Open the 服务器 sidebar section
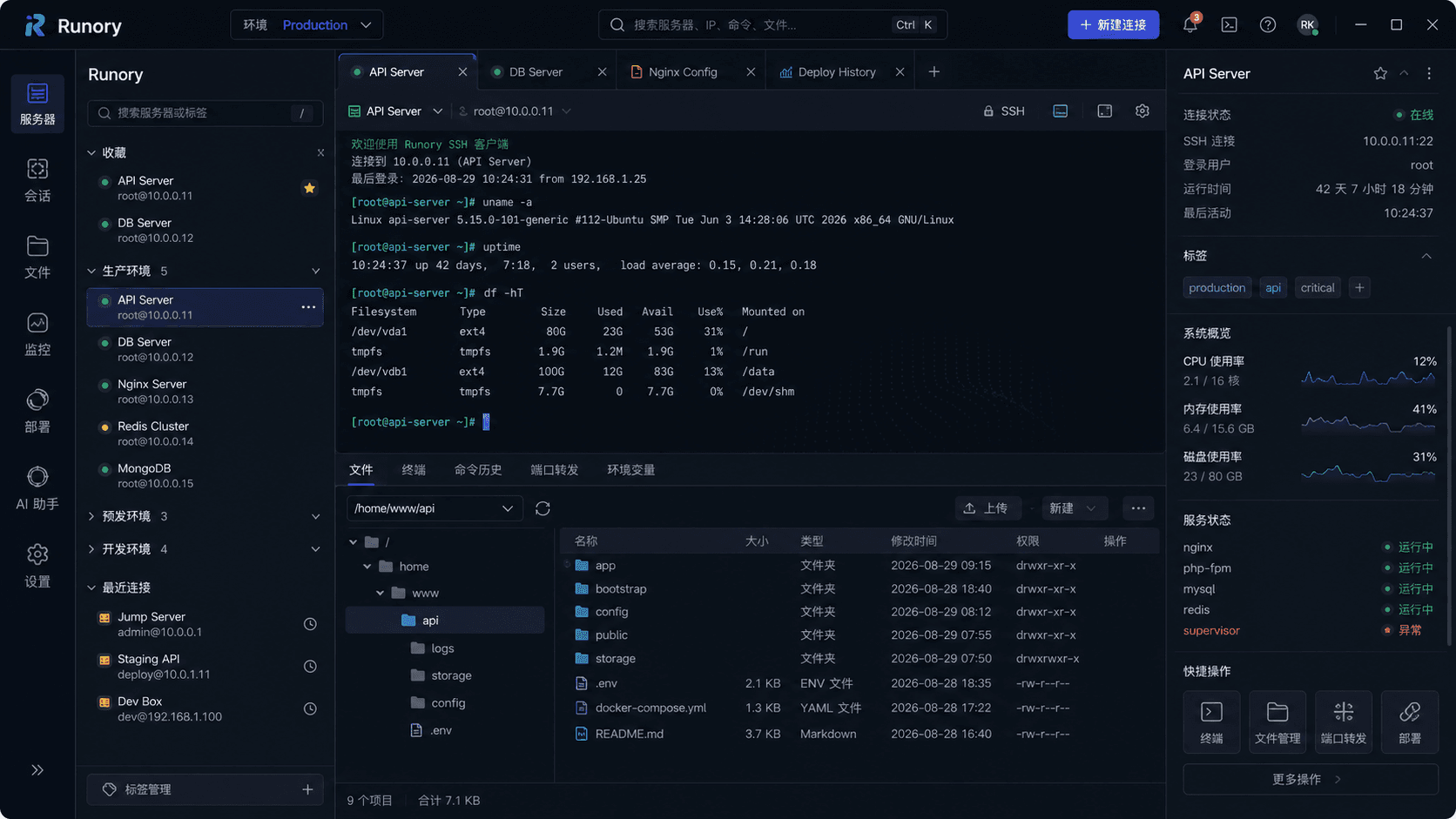Image resolution: width=1456 pixels, height=819 pixels. [x=37, y=103]
